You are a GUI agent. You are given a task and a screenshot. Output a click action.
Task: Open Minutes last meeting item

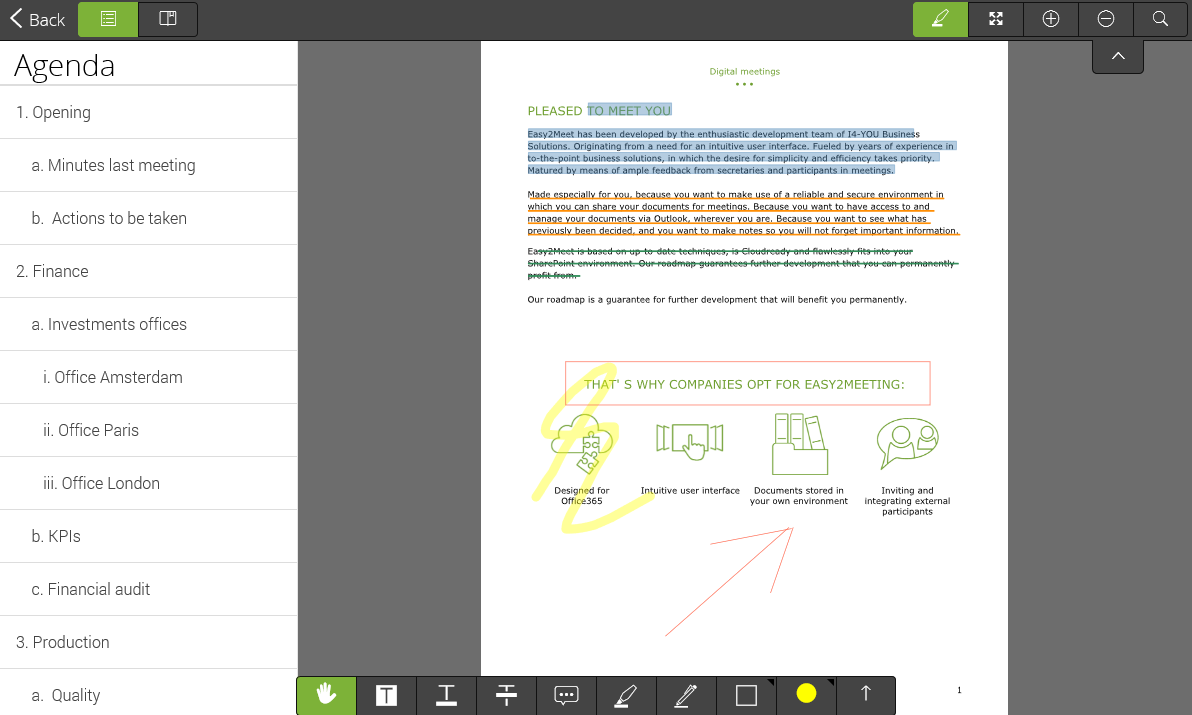pyautogui.click(x=148, y=166)
